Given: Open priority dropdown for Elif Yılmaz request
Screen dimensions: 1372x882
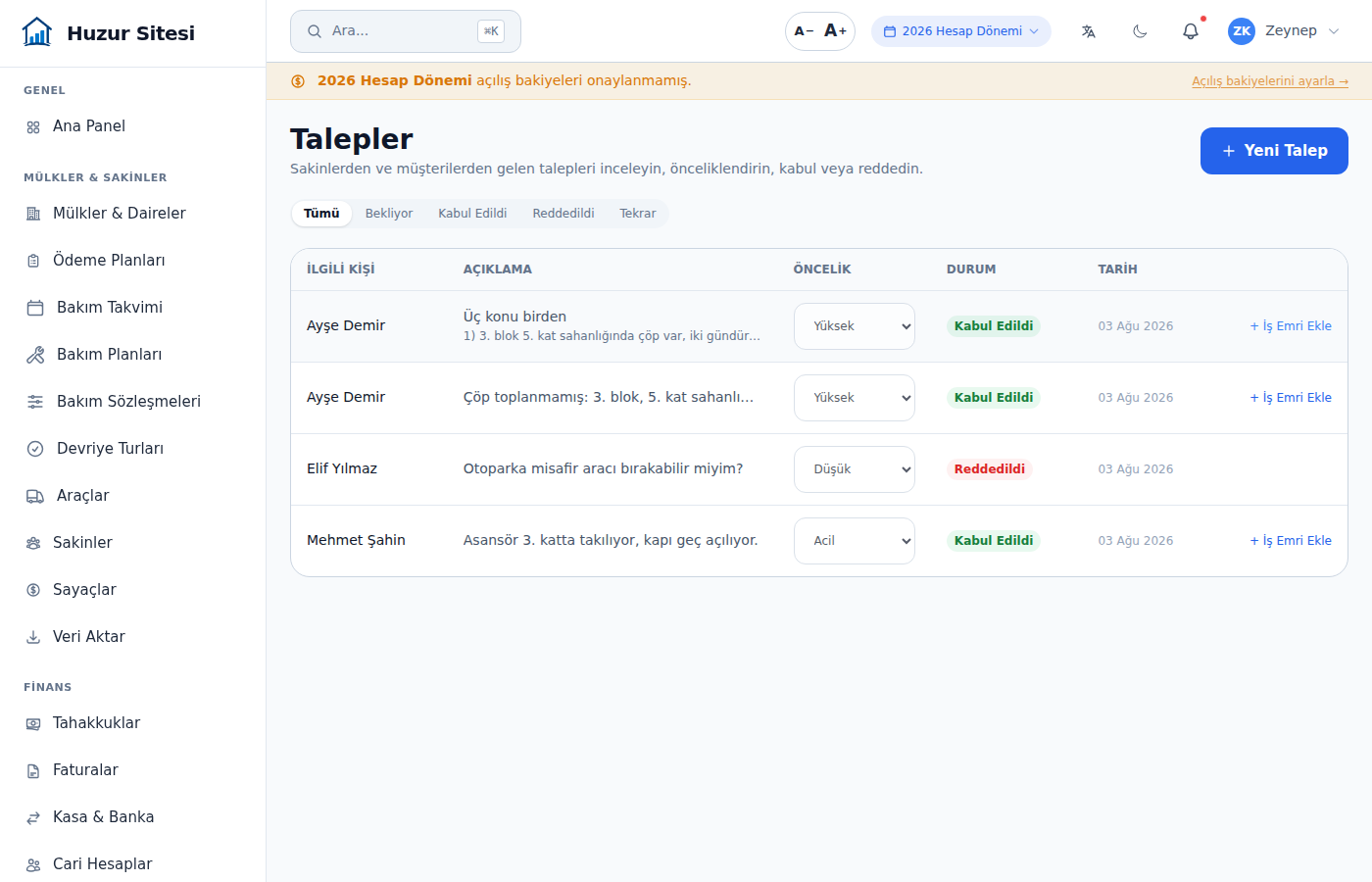Looking at the screenshot, I should click(x=855, y=469).
